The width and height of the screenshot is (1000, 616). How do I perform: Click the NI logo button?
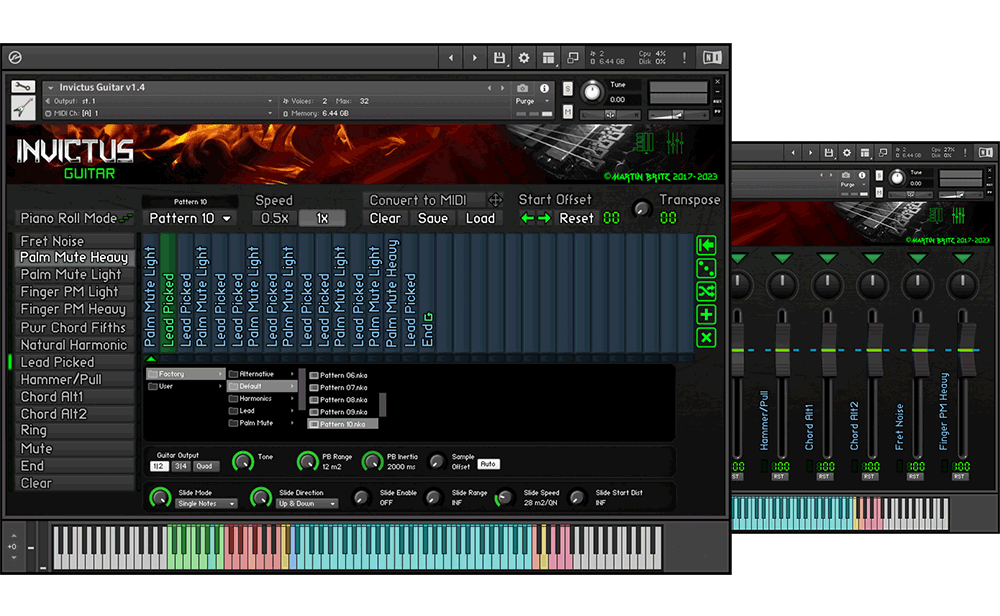point(712,57)
